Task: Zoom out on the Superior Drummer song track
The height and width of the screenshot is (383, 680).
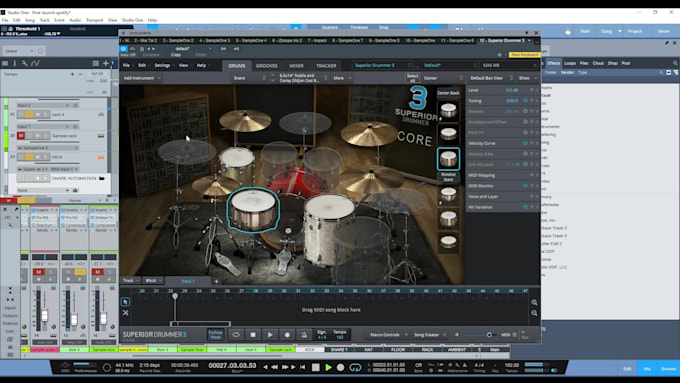Action: [534, 313]
